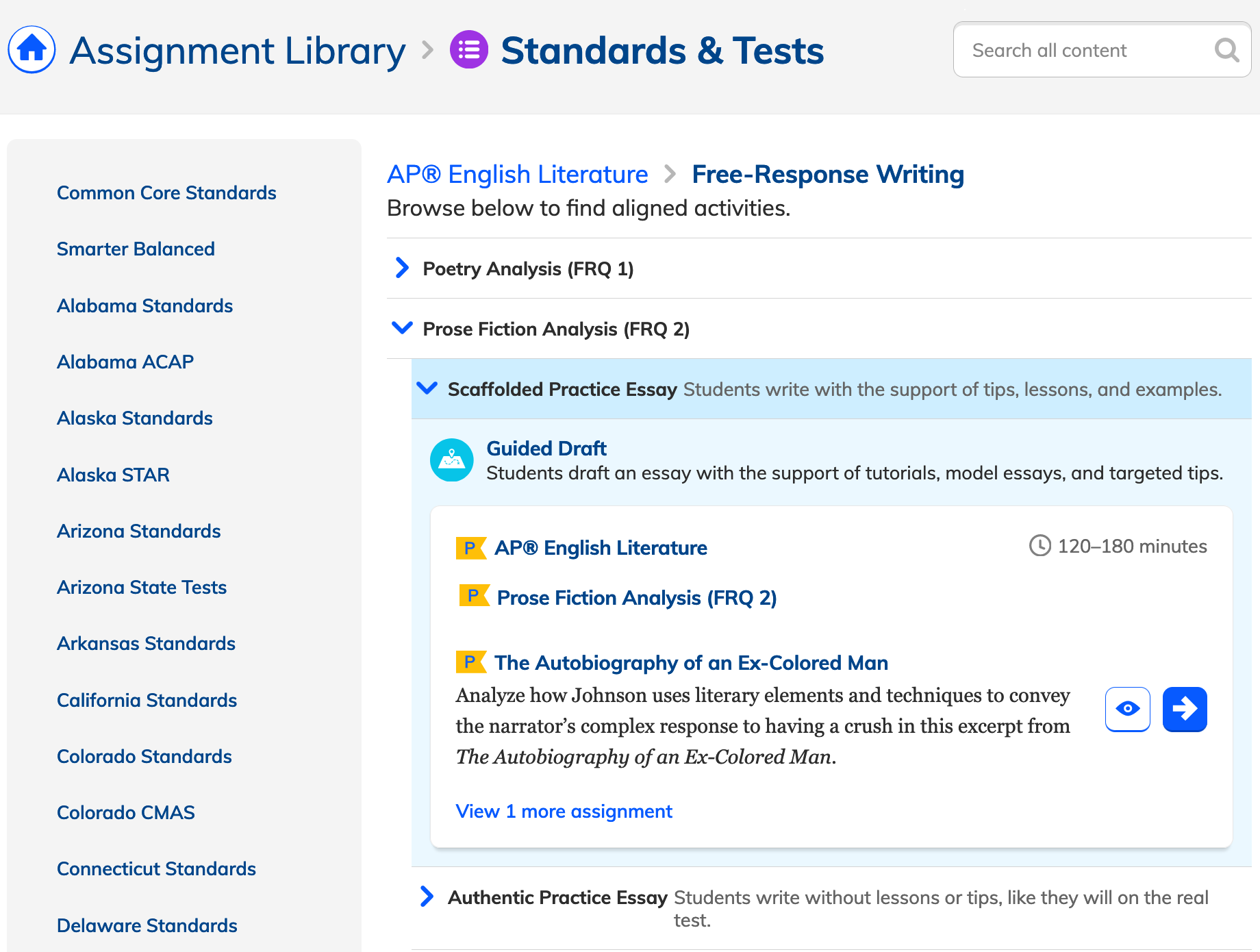Click Scaffolded Practice Essay title
Image resolution: width=1260 pixels, height=952 pixels.
tap(562, 389)
